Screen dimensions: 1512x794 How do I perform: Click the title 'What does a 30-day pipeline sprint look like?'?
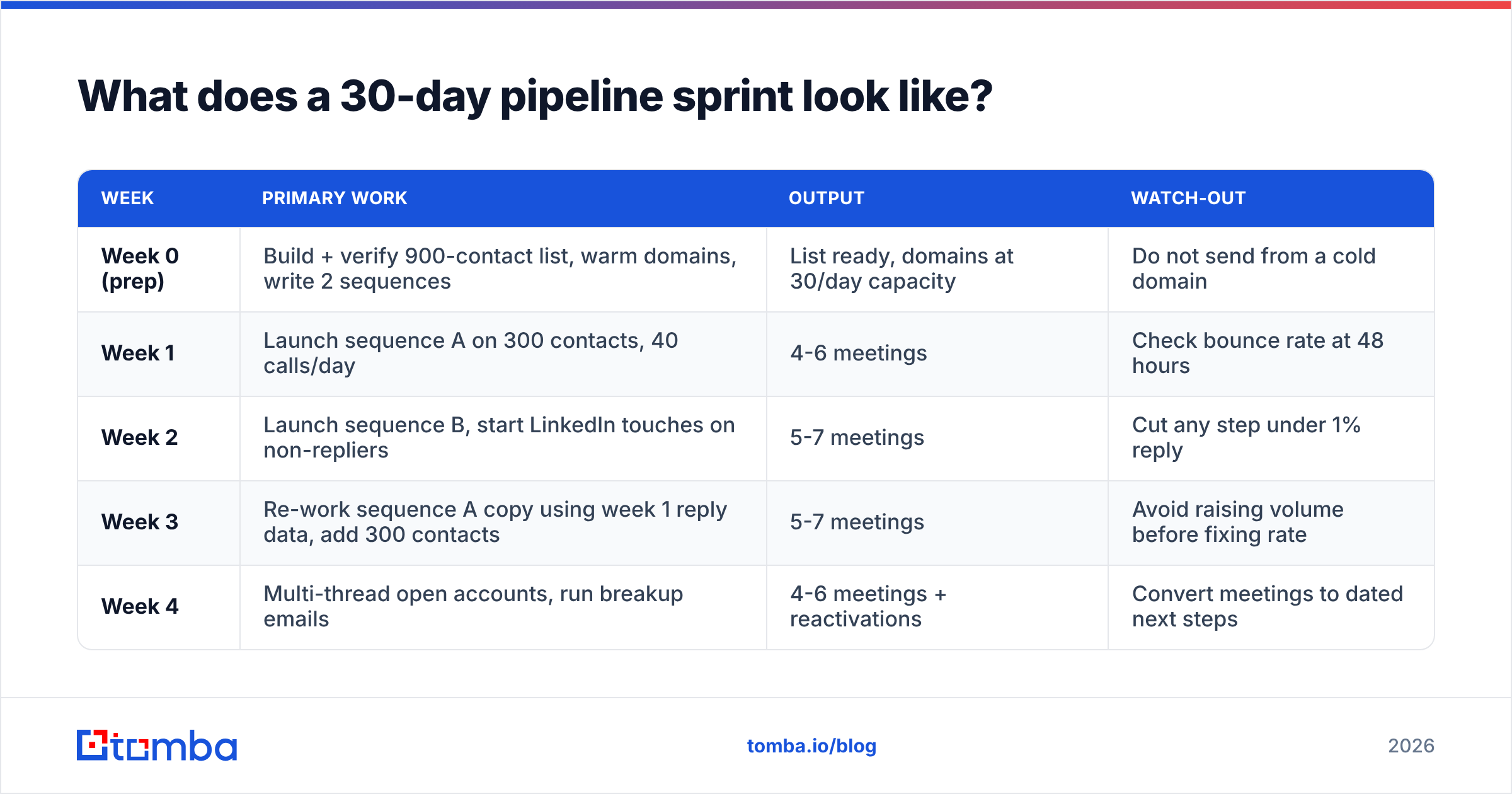pos(535,96)
